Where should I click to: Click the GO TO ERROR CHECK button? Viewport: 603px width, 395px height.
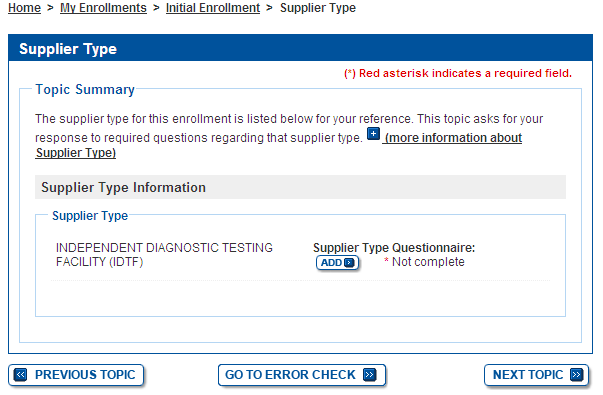click(302, 375)
